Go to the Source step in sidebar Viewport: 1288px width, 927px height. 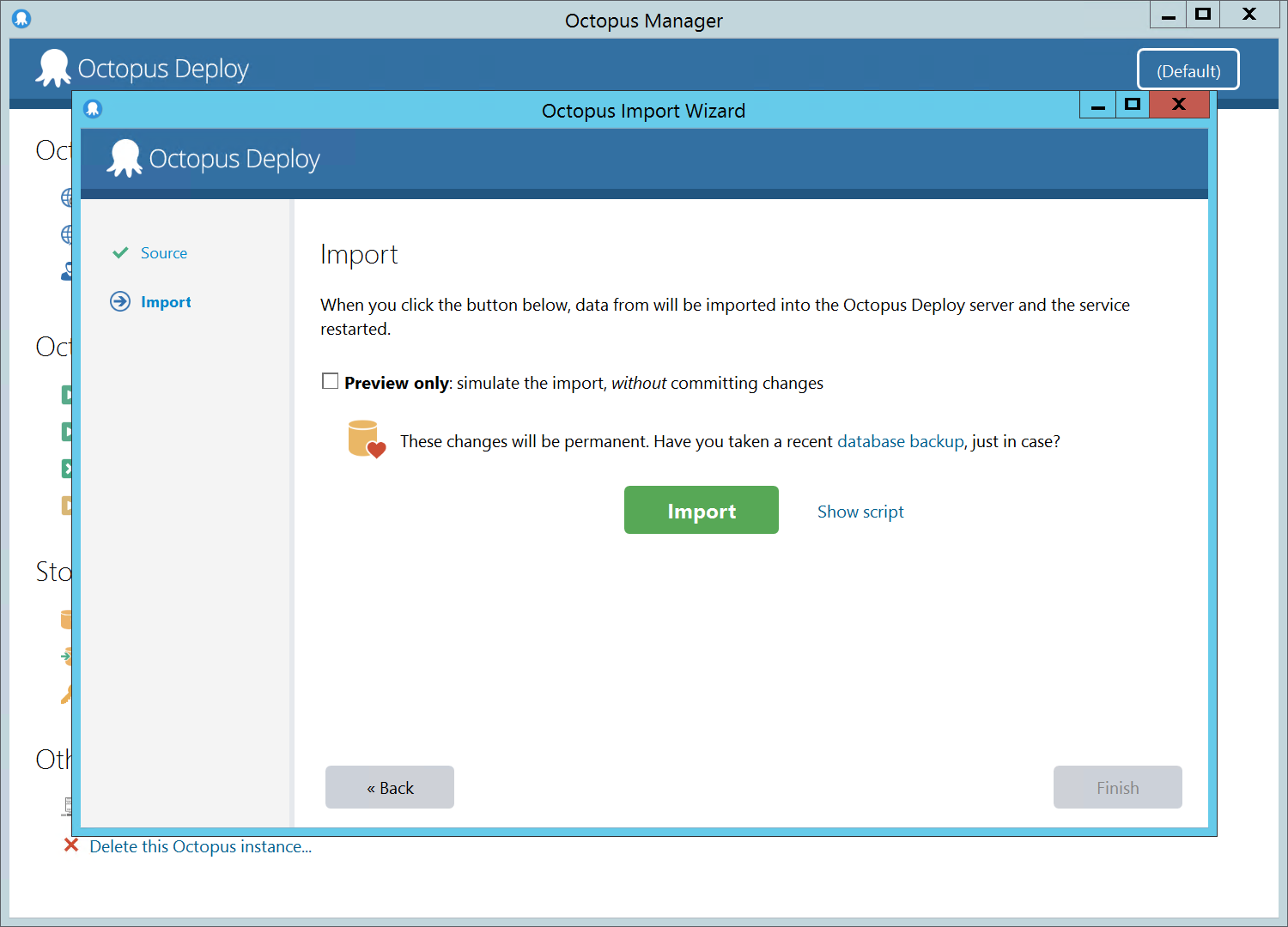pyautogui.click(x=163, y=253)
